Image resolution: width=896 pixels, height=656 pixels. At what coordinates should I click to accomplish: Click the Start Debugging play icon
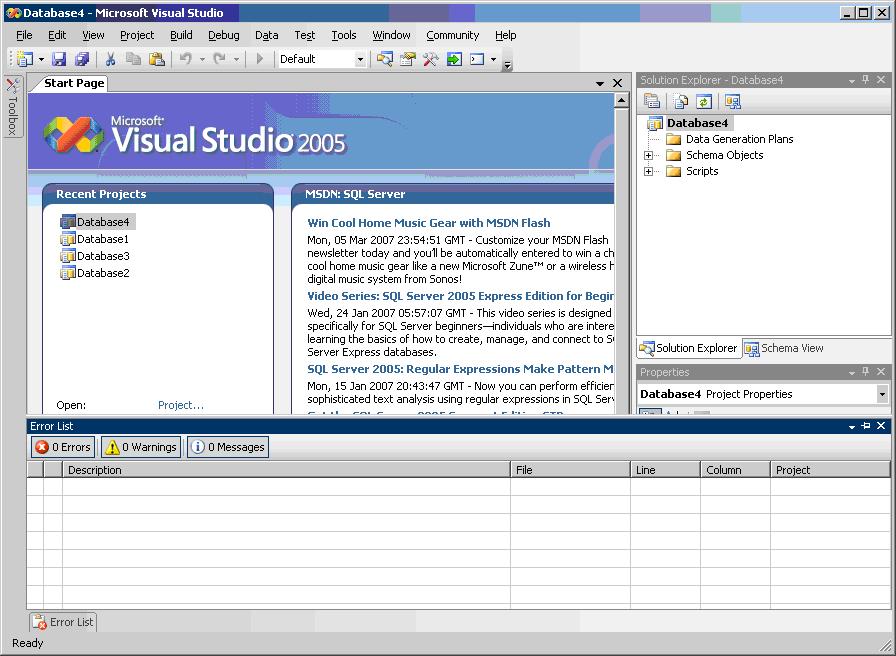pos(259,59)
